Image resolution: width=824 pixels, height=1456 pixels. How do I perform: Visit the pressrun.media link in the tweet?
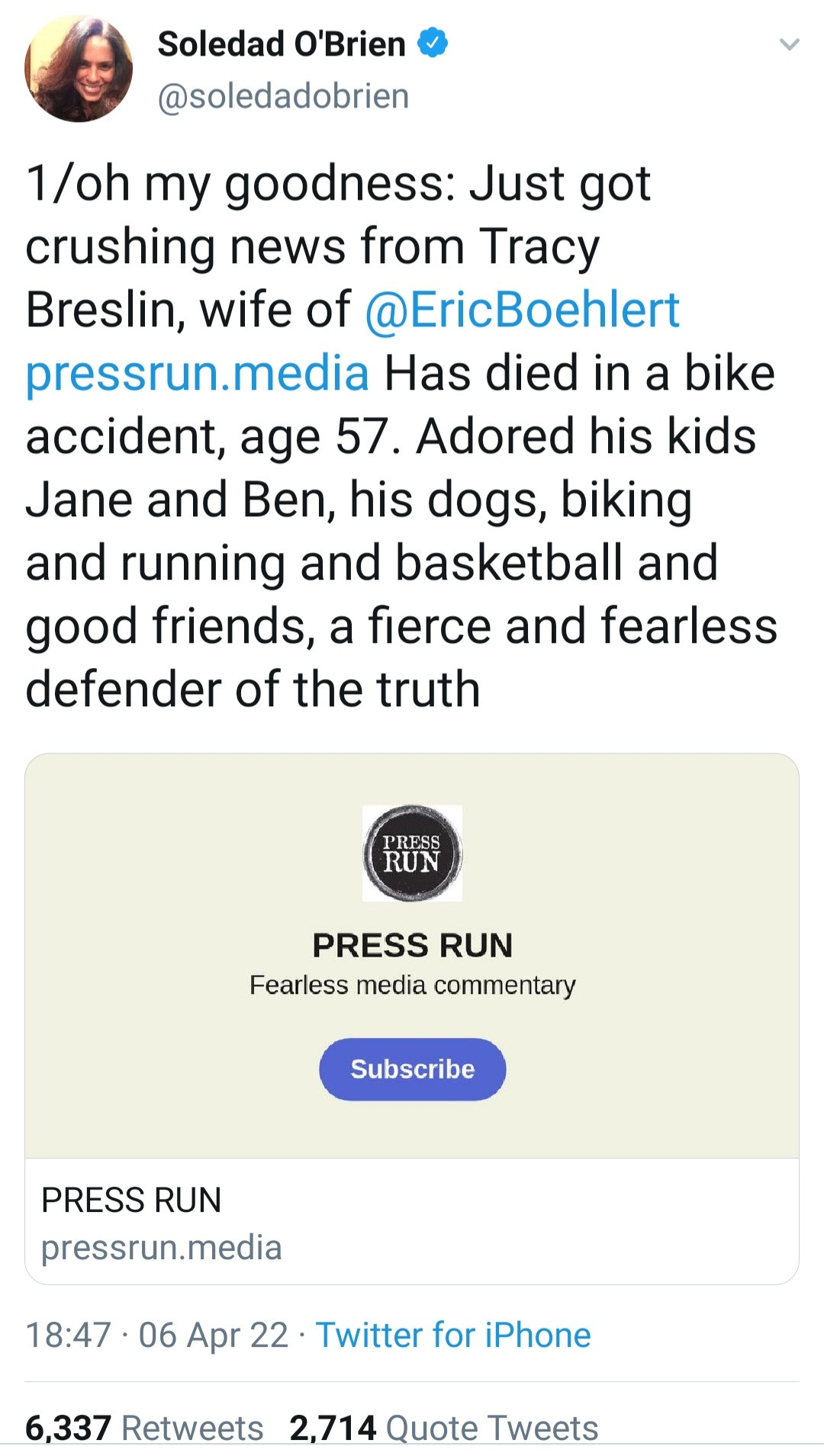tap(197, 372)
